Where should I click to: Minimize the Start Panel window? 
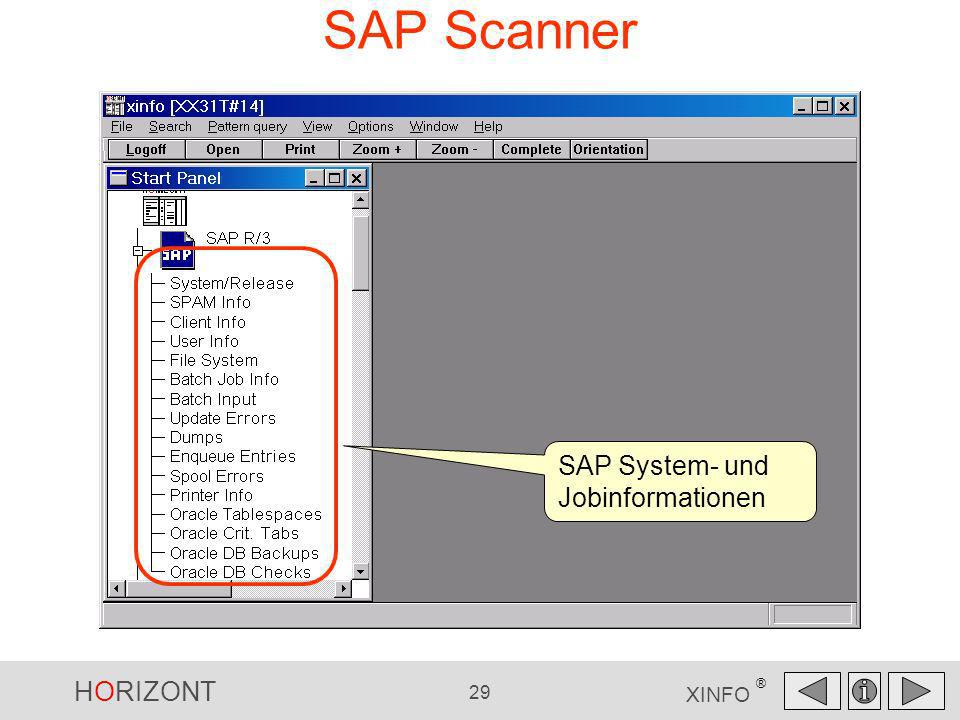pos(314,178)
